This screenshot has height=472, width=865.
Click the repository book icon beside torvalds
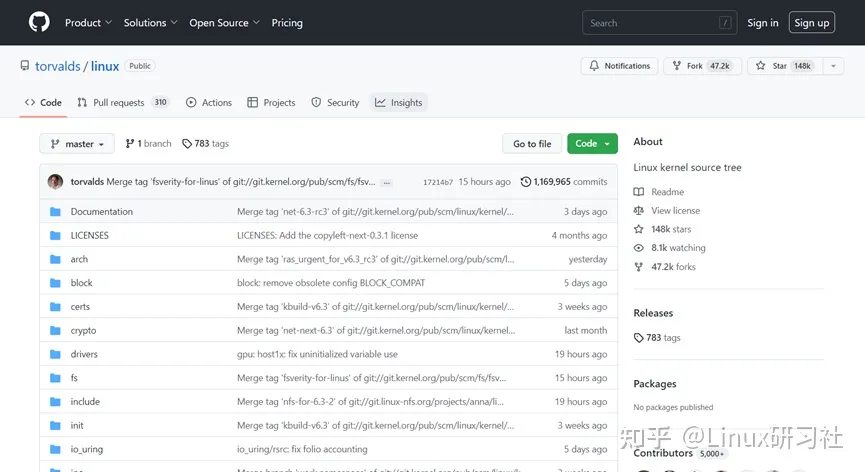coord(25,66)
